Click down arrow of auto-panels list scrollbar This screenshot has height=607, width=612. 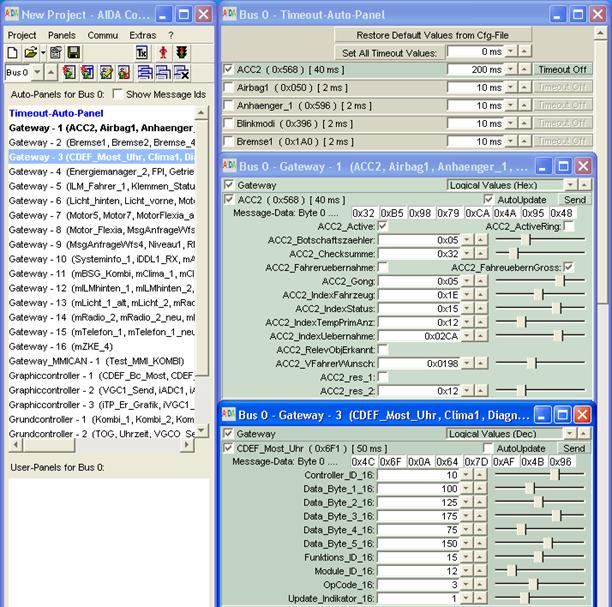tap(201, 431)
